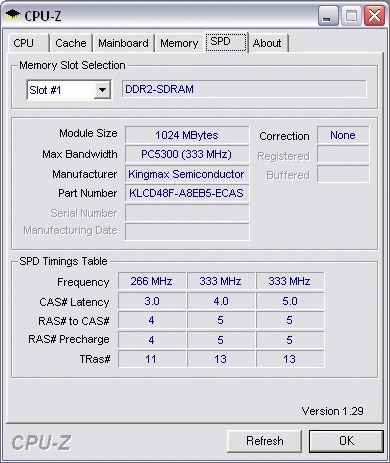Select the Memory tab
The height and width of the screenshot is (463, 390).
[x=179, y=43]
